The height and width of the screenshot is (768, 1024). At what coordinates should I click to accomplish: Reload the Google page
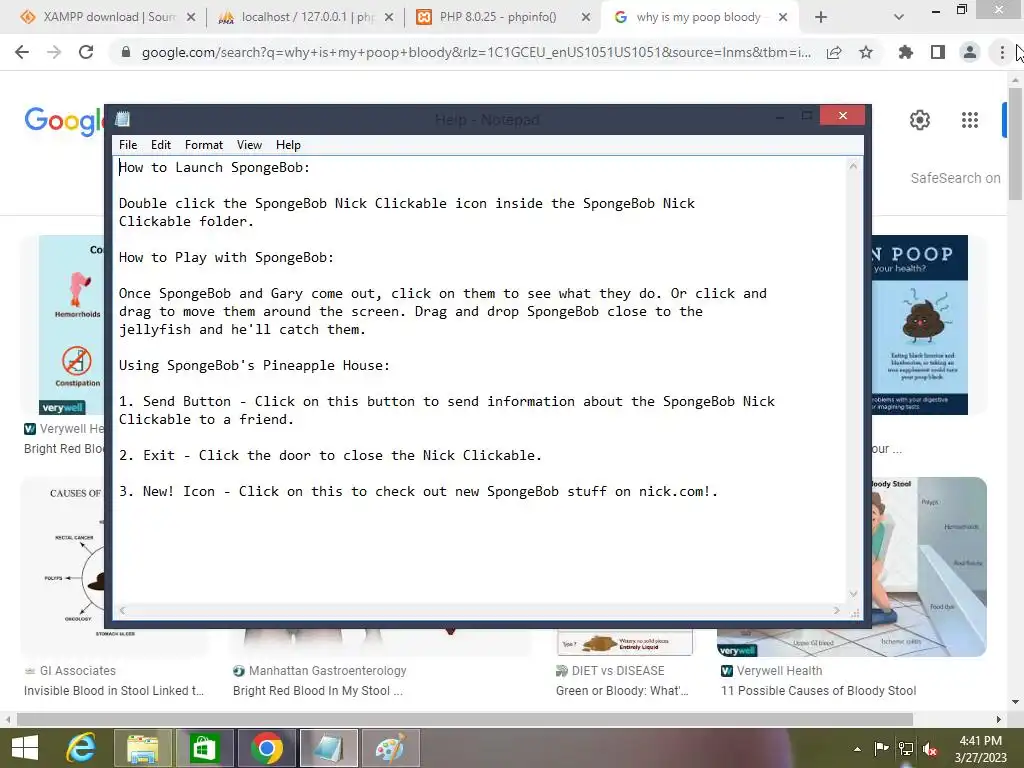(x=86, y=52)
